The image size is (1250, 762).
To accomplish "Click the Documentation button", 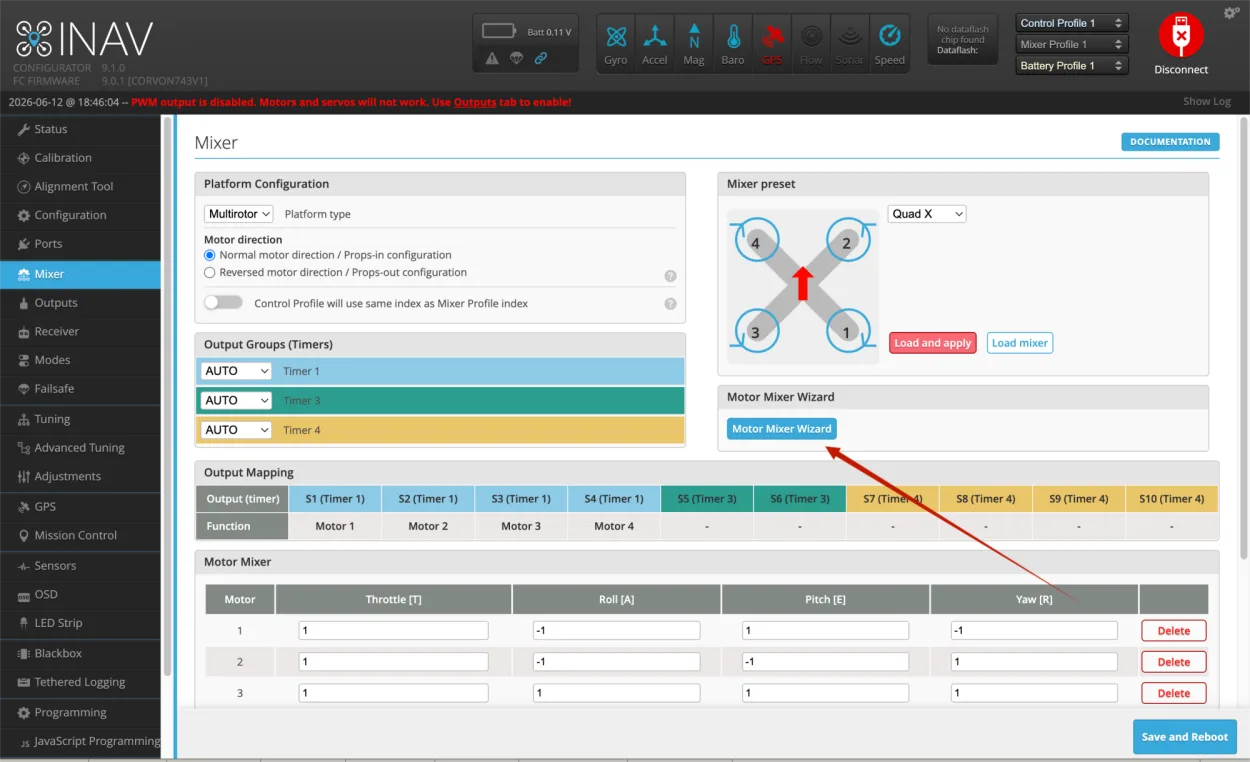I will (x=1170, y=142).
